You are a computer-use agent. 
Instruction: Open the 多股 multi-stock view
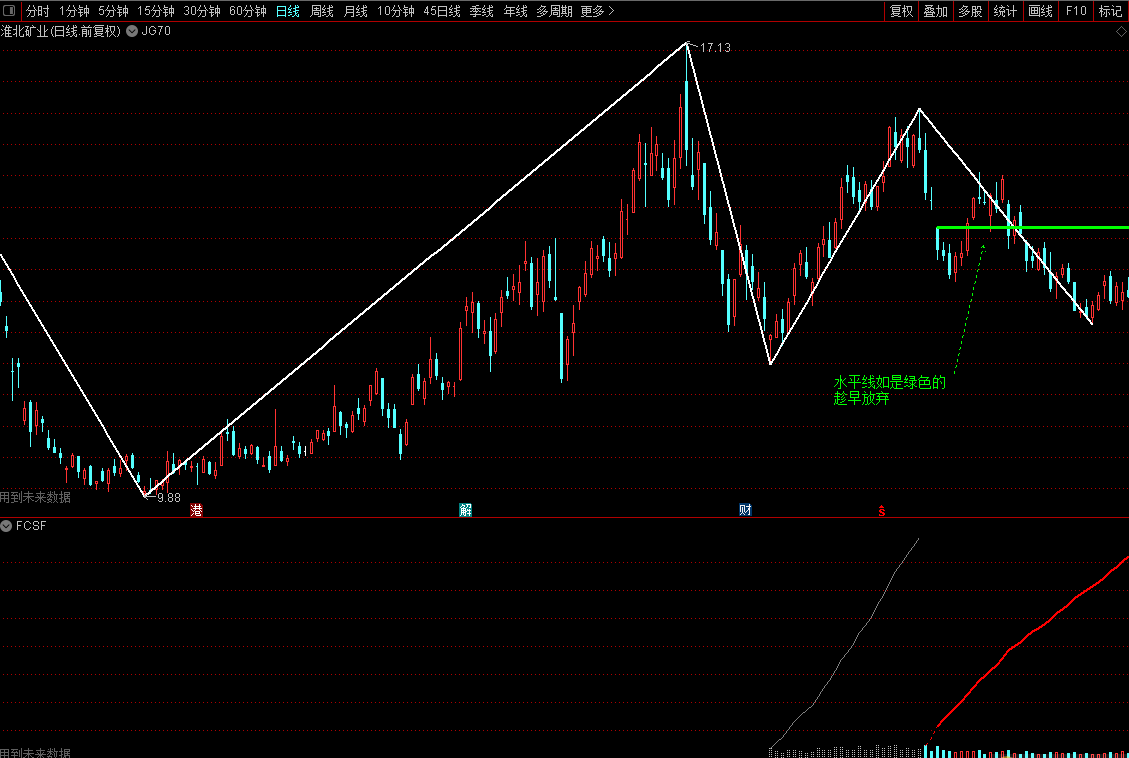pyautogui.click(x=971, y=11)
